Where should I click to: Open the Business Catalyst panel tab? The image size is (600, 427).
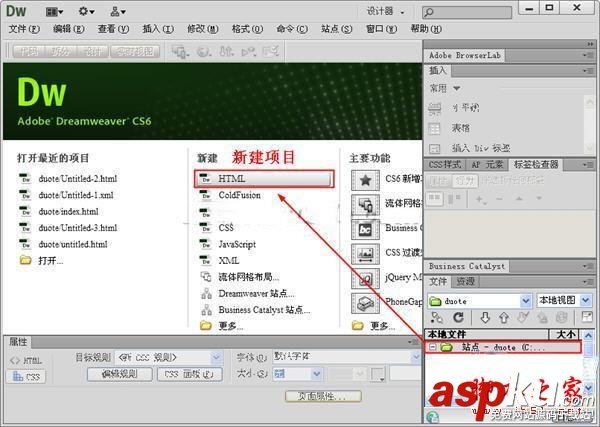(466, 266)
